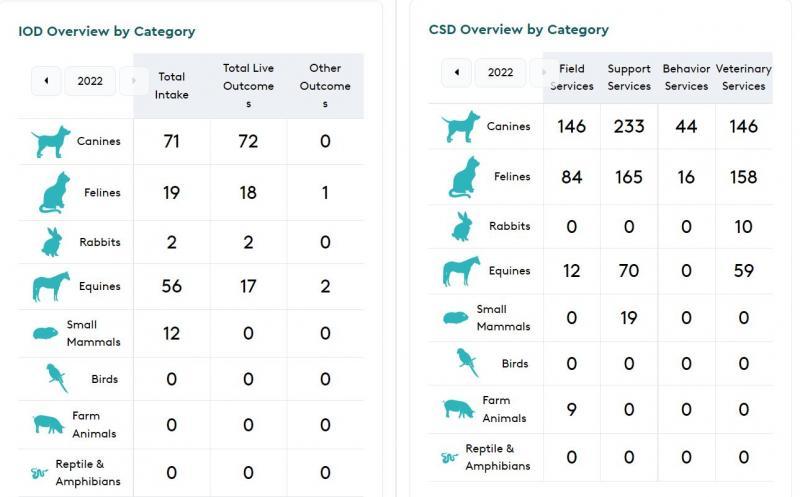Go to previous year in CSD overview
Image resolution: width=800 pixels, height=497 pixels.
coord(457,72)
